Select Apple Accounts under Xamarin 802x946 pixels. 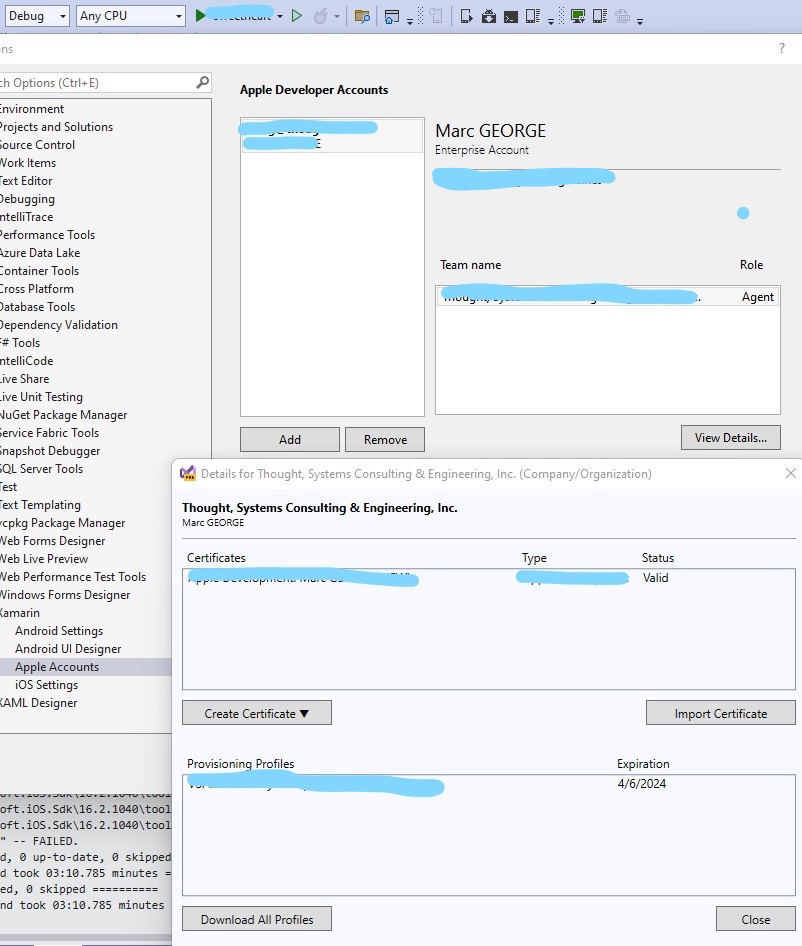pos(57,667)
